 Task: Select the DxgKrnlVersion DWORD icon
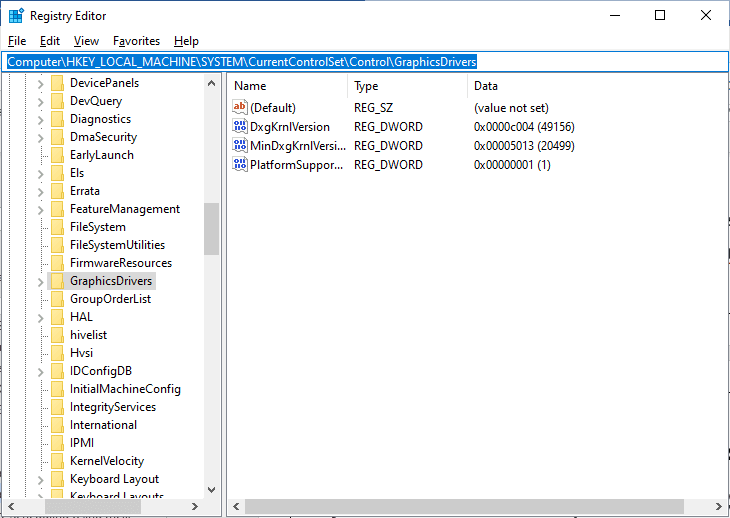point(240,127)
